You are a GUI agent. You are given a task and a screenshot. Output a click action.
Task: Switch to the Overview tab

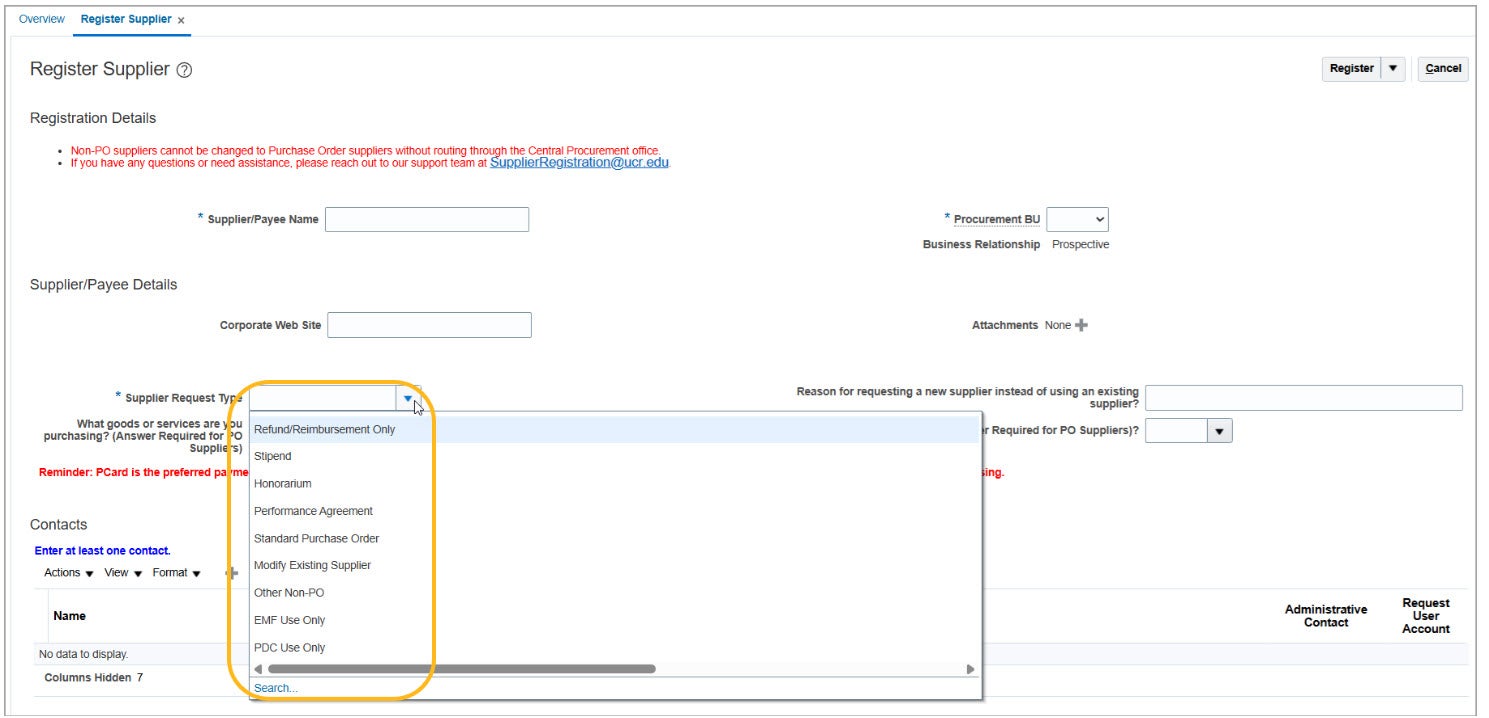(42, 19)
